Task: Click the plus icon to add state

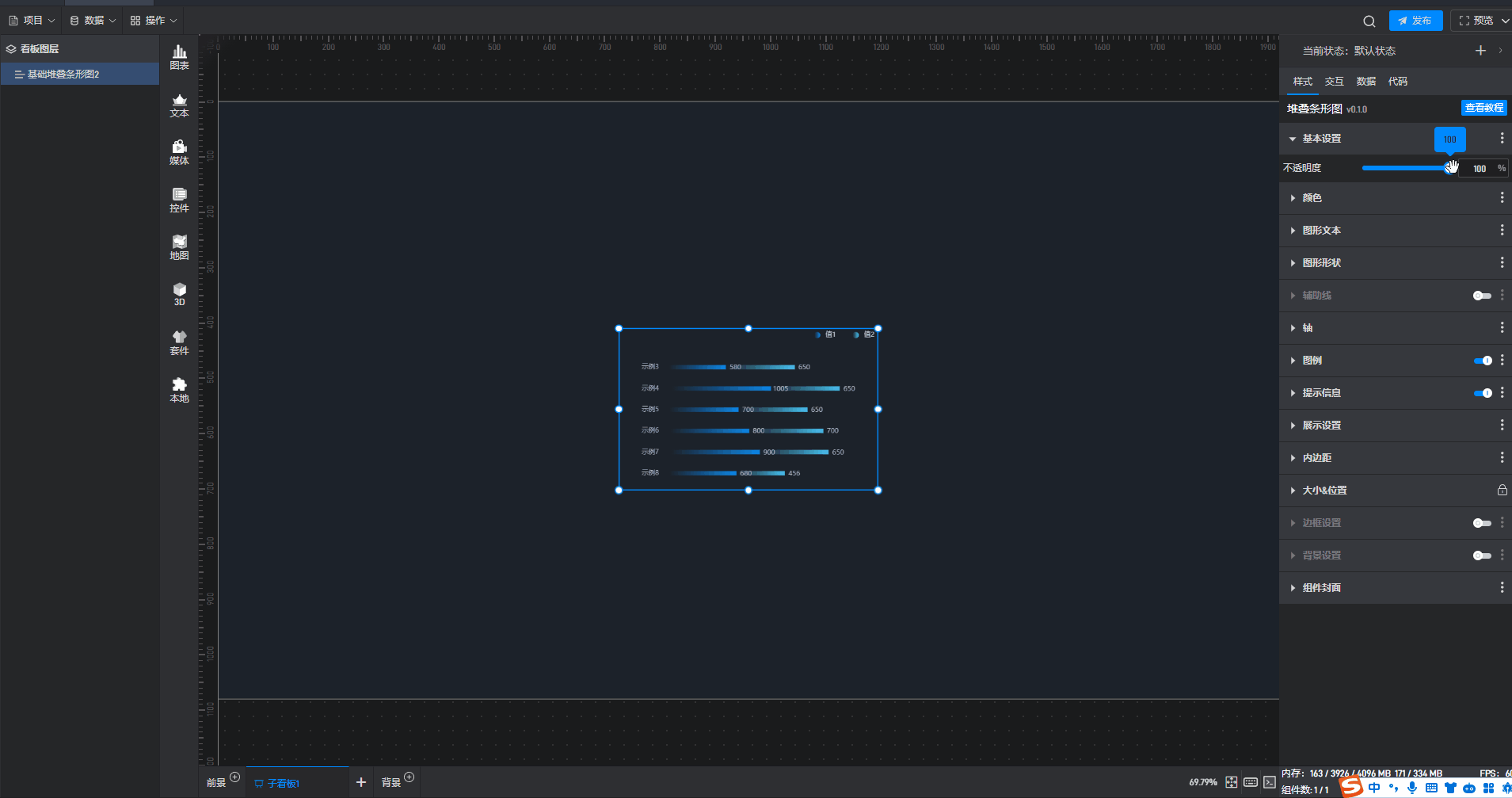Action: [x=1480, y=51]
